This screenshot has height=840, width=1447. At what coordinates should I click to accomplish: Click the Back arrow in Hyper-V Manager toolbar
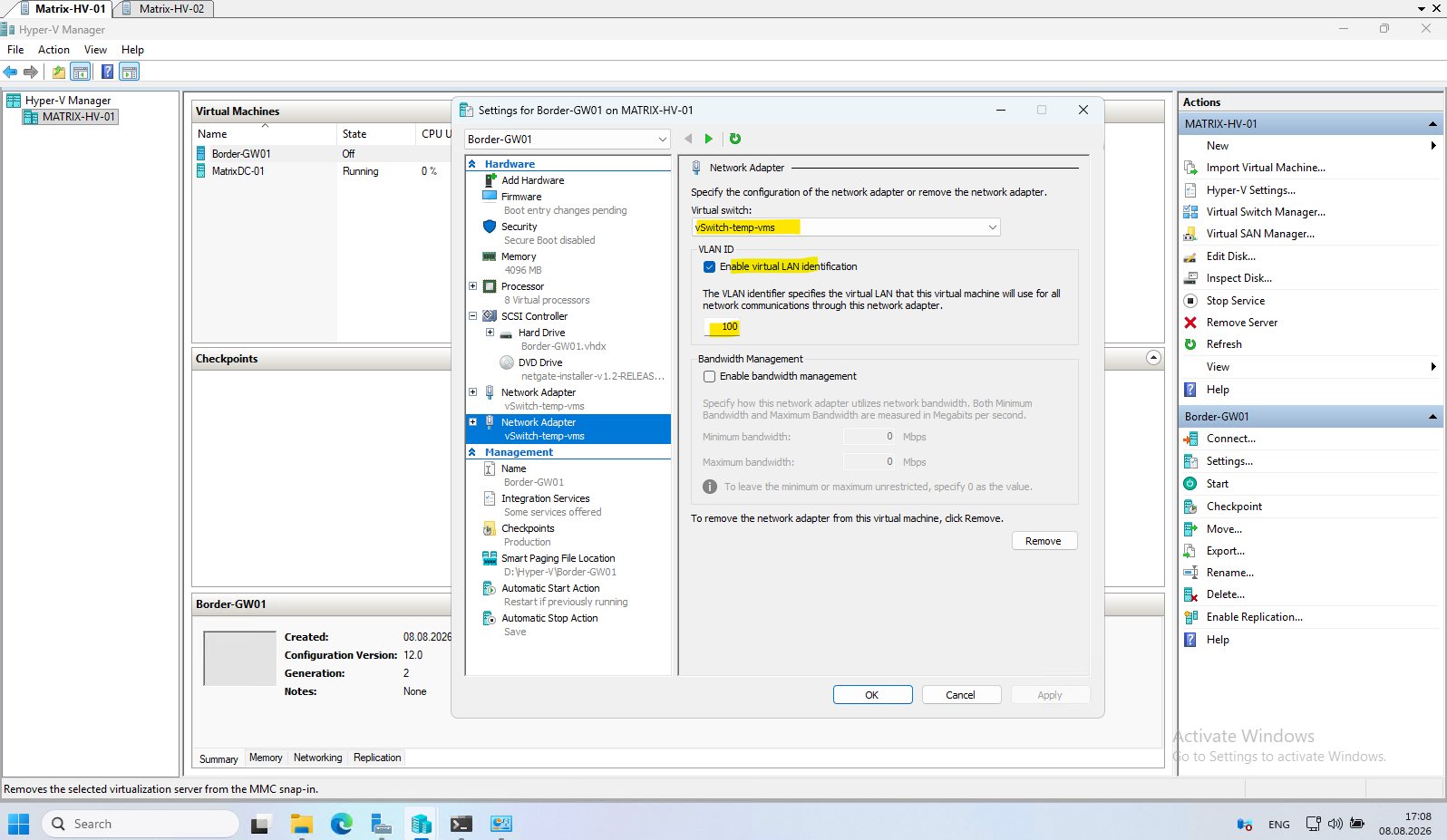tap(11, 72)
